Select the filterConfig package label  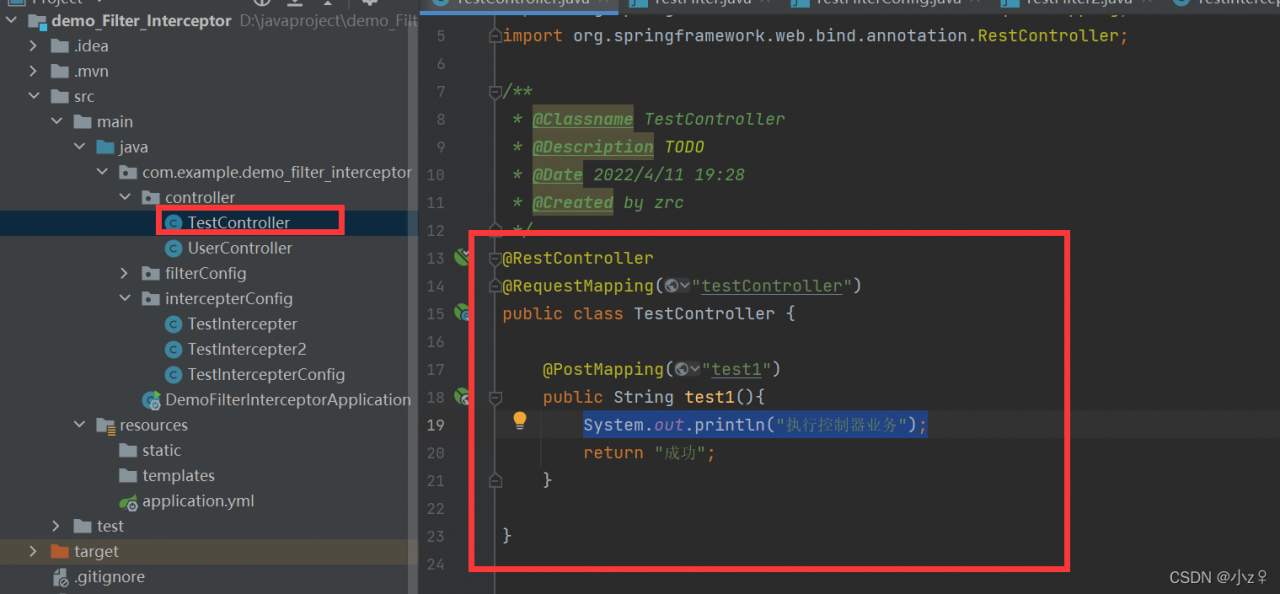pyautogui.click(x=206, y=273)
